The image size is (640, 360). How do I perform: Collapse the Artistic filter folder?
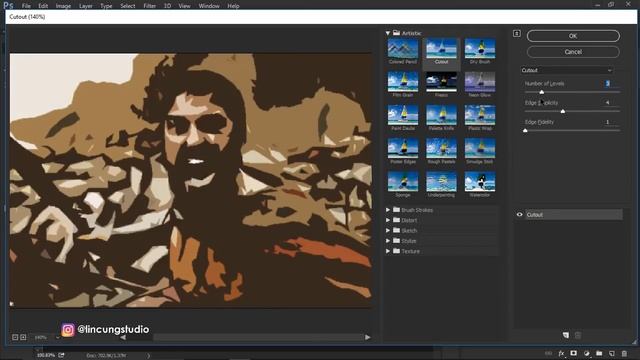coord(388,33)
